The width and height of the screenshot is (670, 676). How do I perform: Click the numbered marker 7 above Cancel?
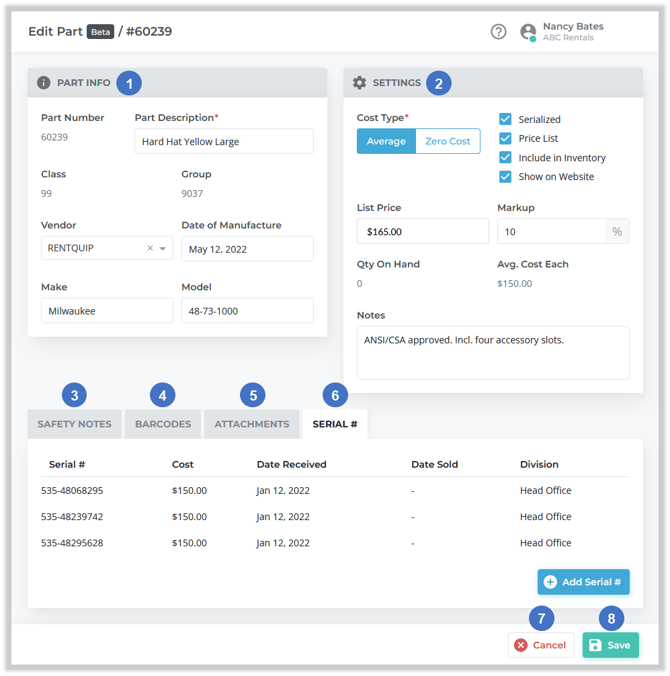click(541, 619)
